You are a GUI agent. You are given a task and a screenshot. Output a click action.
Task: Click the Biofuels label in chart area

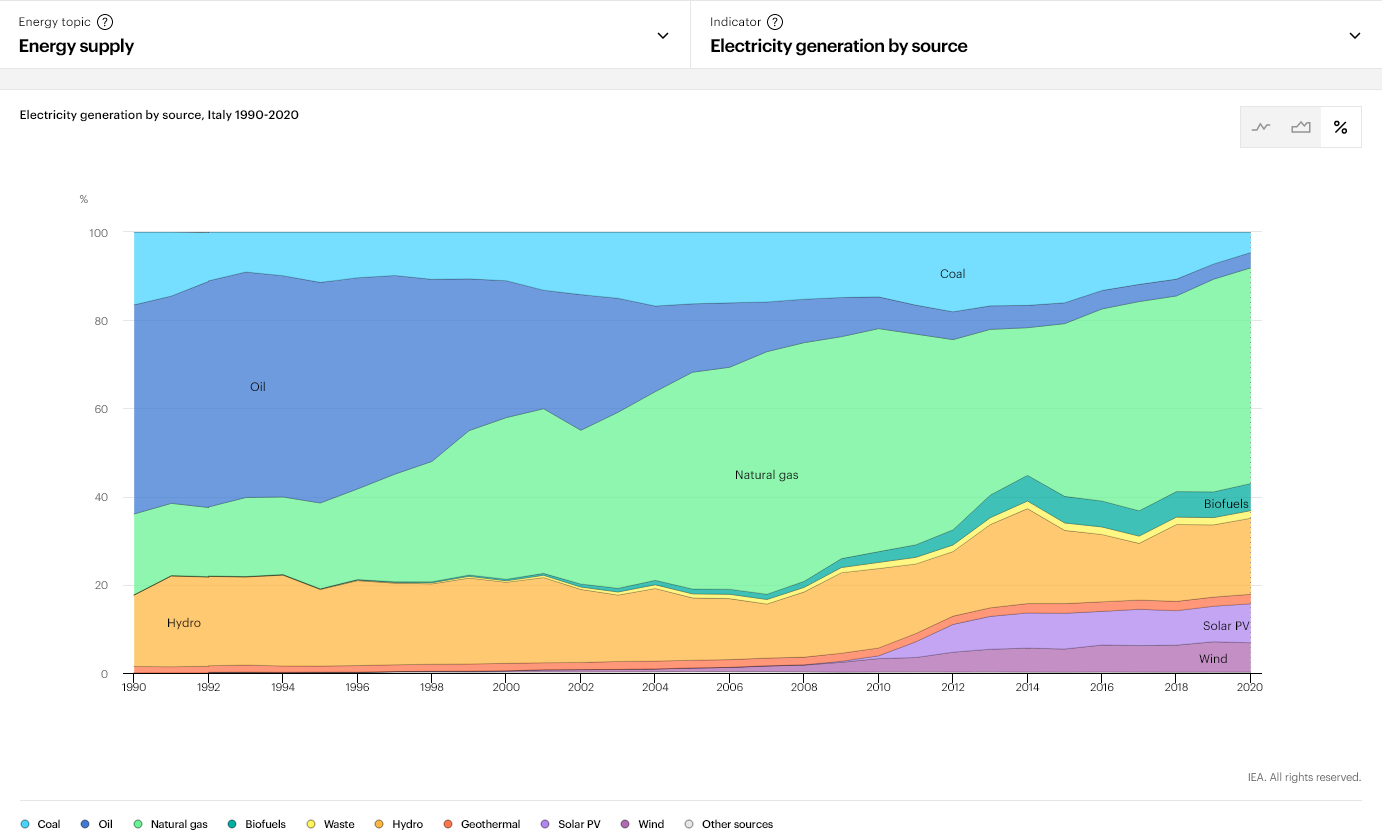[x=1226, y=504]
